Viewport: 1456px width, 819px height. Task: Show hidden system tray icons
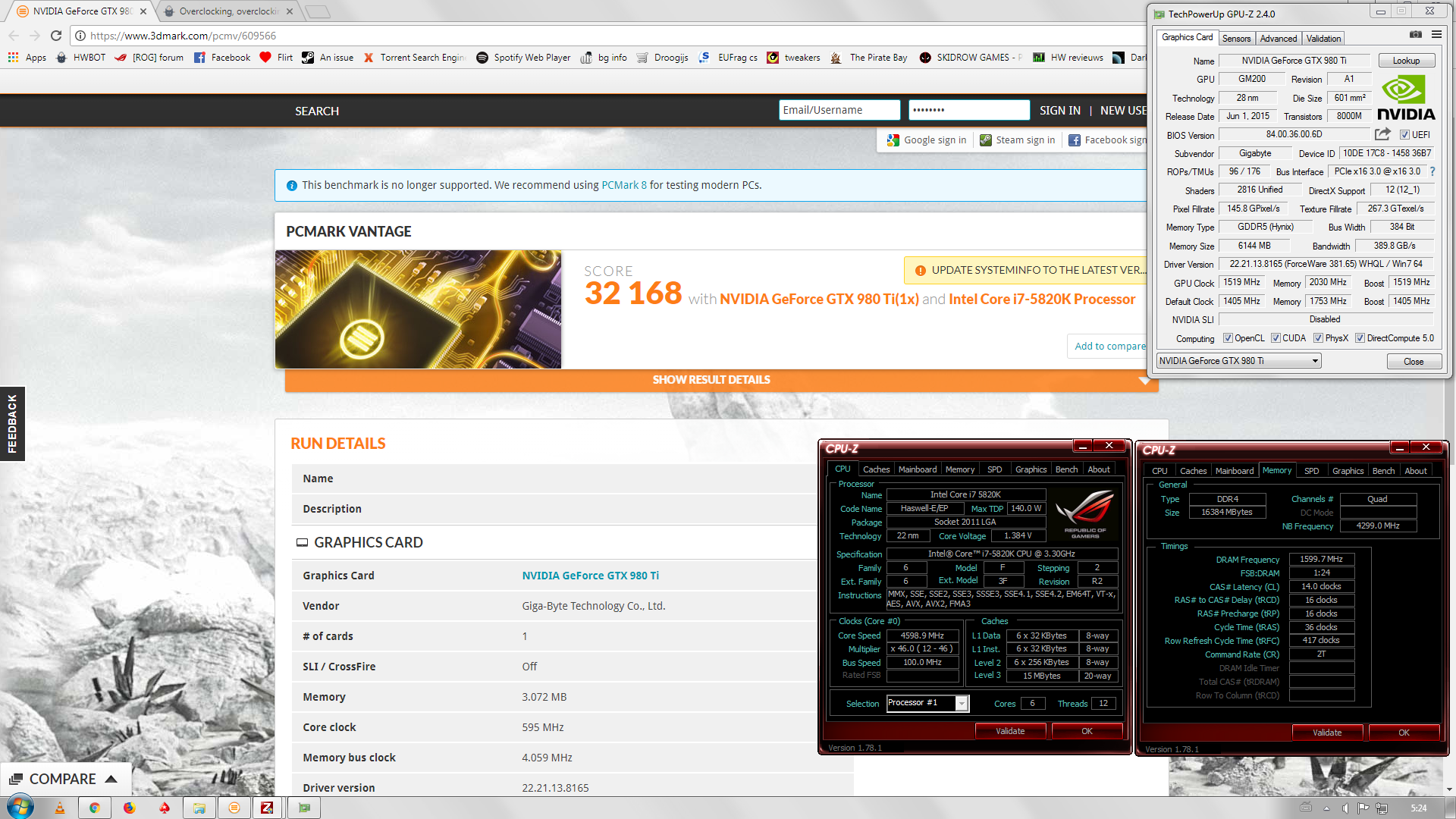[1326, 809]
